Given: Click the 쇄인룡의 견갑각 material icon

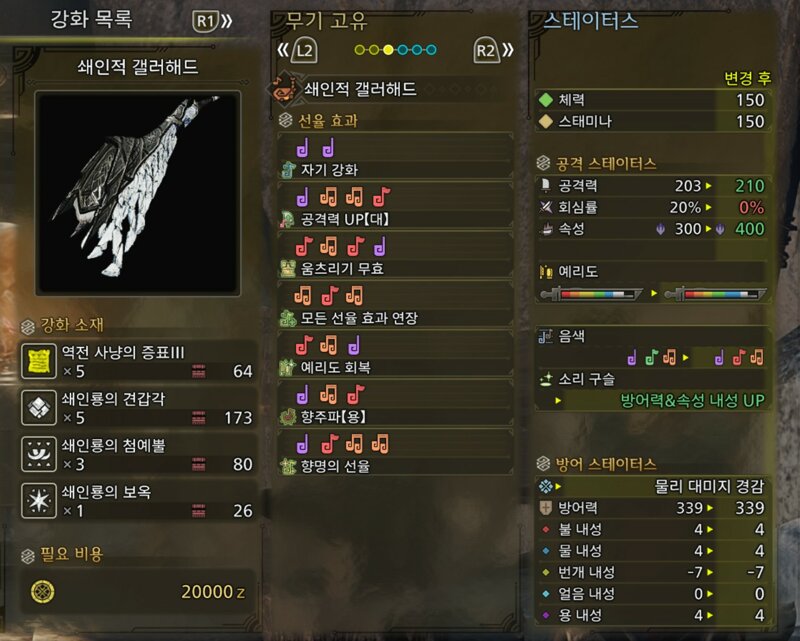Looking at the screenshot, I should click(x=39, y=407).
